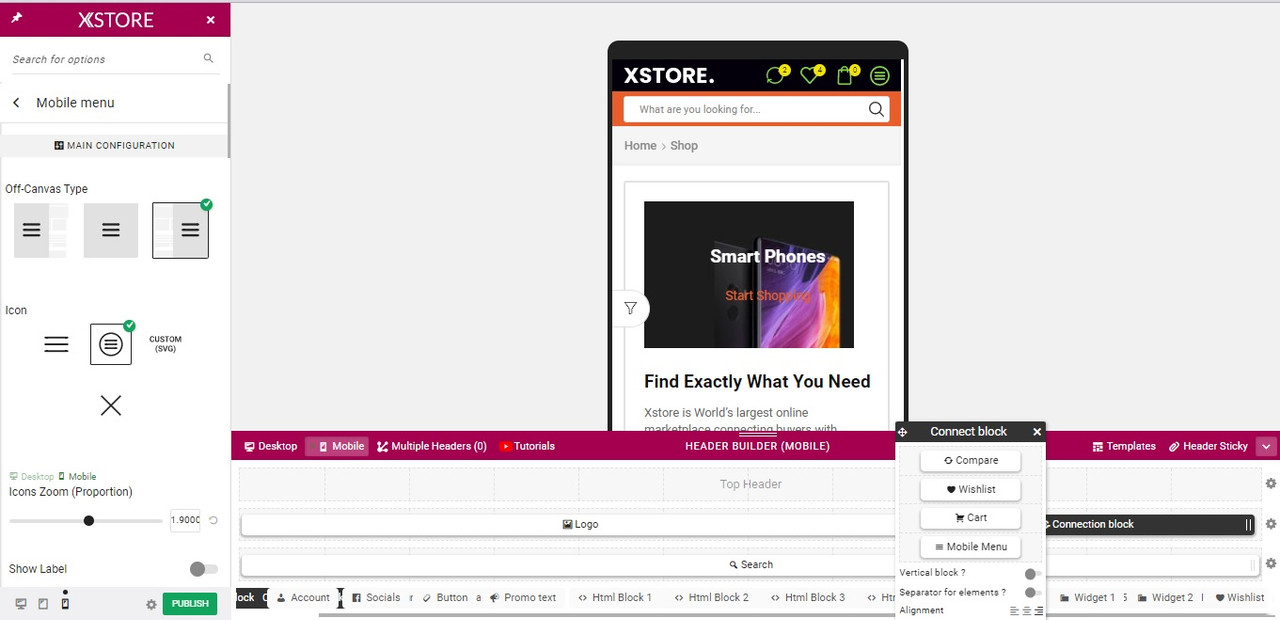Open header Templates
1280x620 pixels.
1124,446
